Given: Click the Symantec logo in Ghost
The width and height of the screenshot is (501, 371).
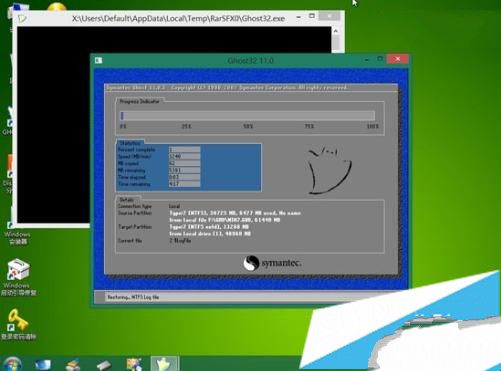Looking at the screenshot, I should (x=272, y=263).
